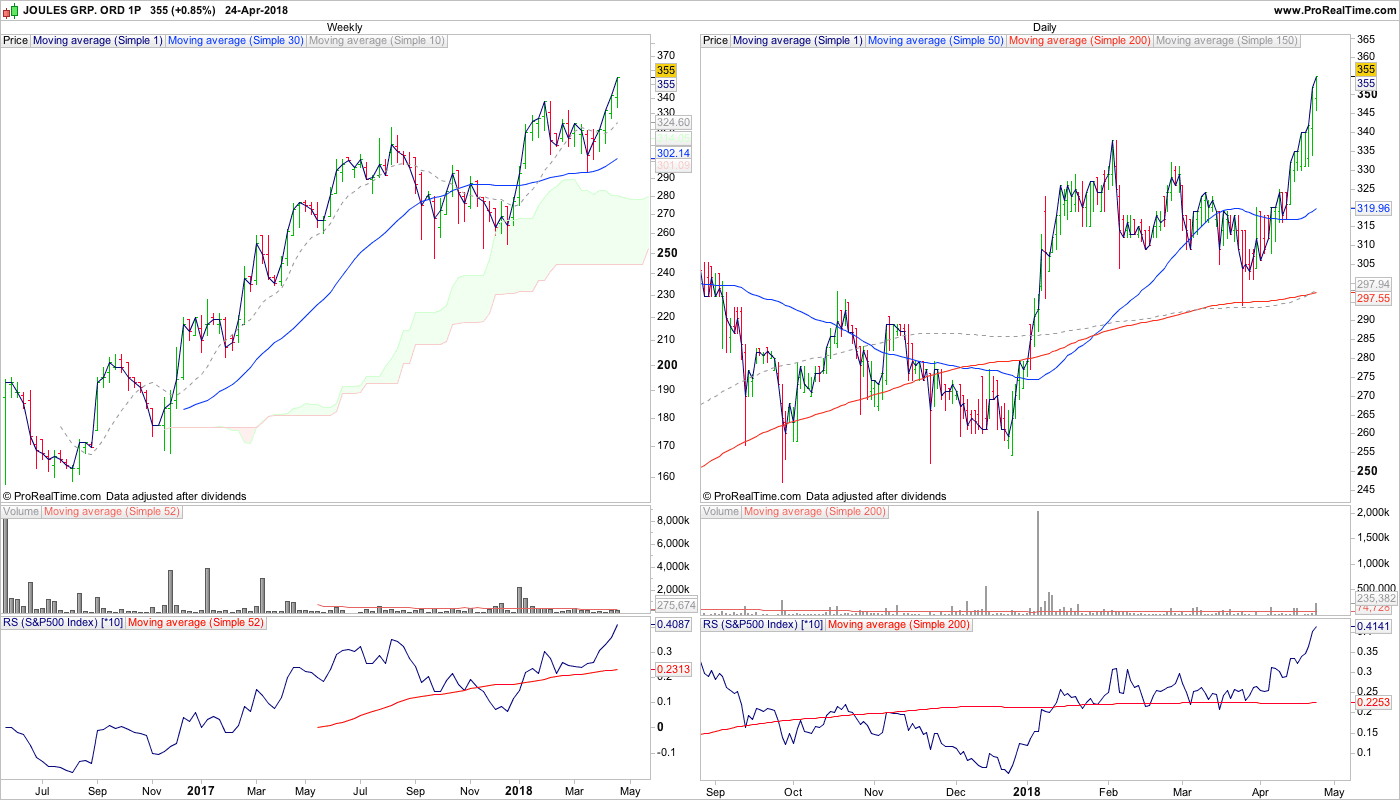Image resolution: width=1400 pixels, height=800 pixels.
Task: Click the yellow 355 price tag on Daily axis
Action: click(1365, 69)
